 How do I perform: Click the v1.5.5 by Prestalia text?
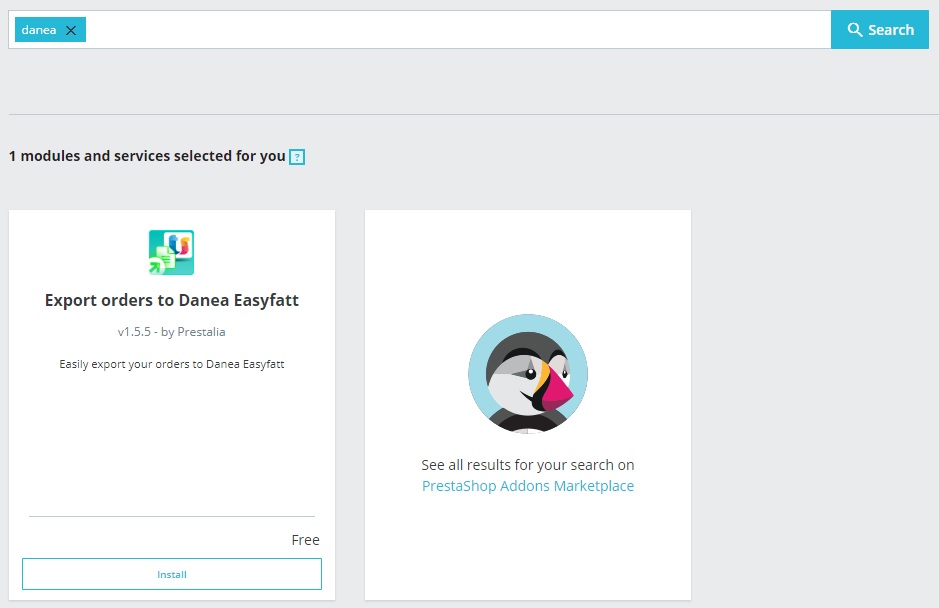172,332
